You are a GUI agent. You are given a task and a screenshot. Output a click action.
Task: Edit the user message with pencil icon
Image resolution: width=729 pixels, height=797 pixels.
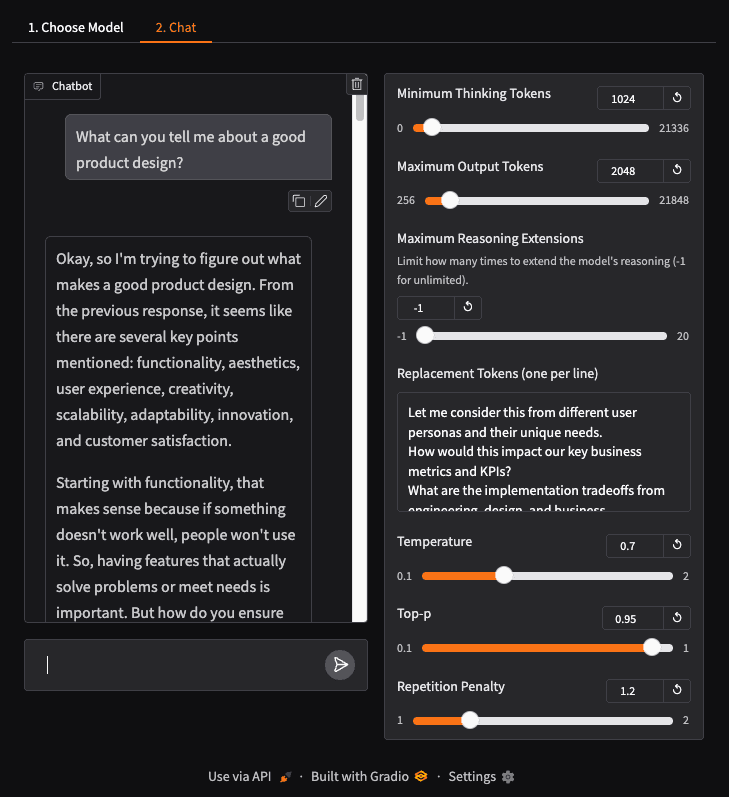coord(320,201)
